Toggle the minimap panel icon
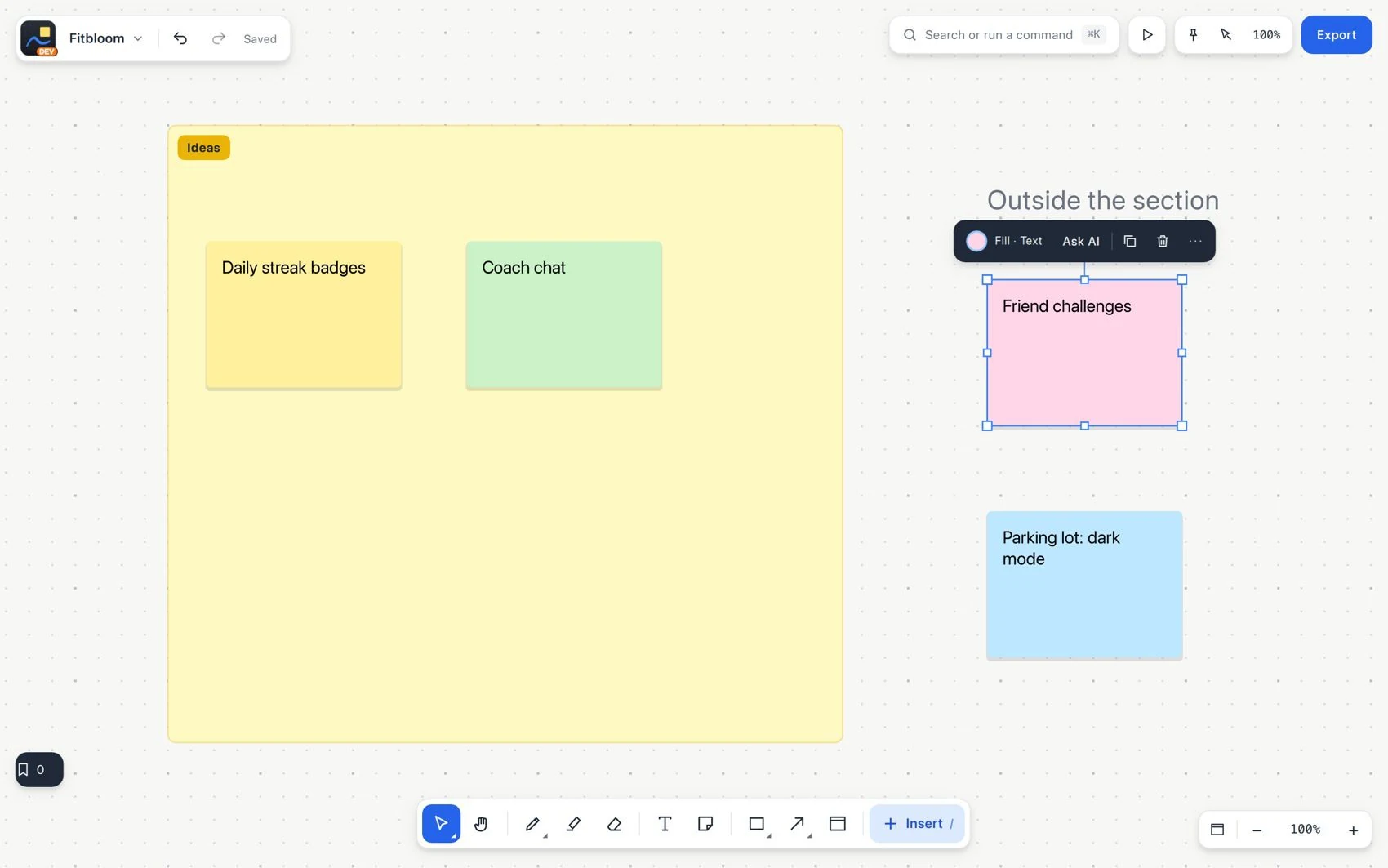Image resolution: width=1388 pixels, height=868 pixels. (x=1217, y=830)
